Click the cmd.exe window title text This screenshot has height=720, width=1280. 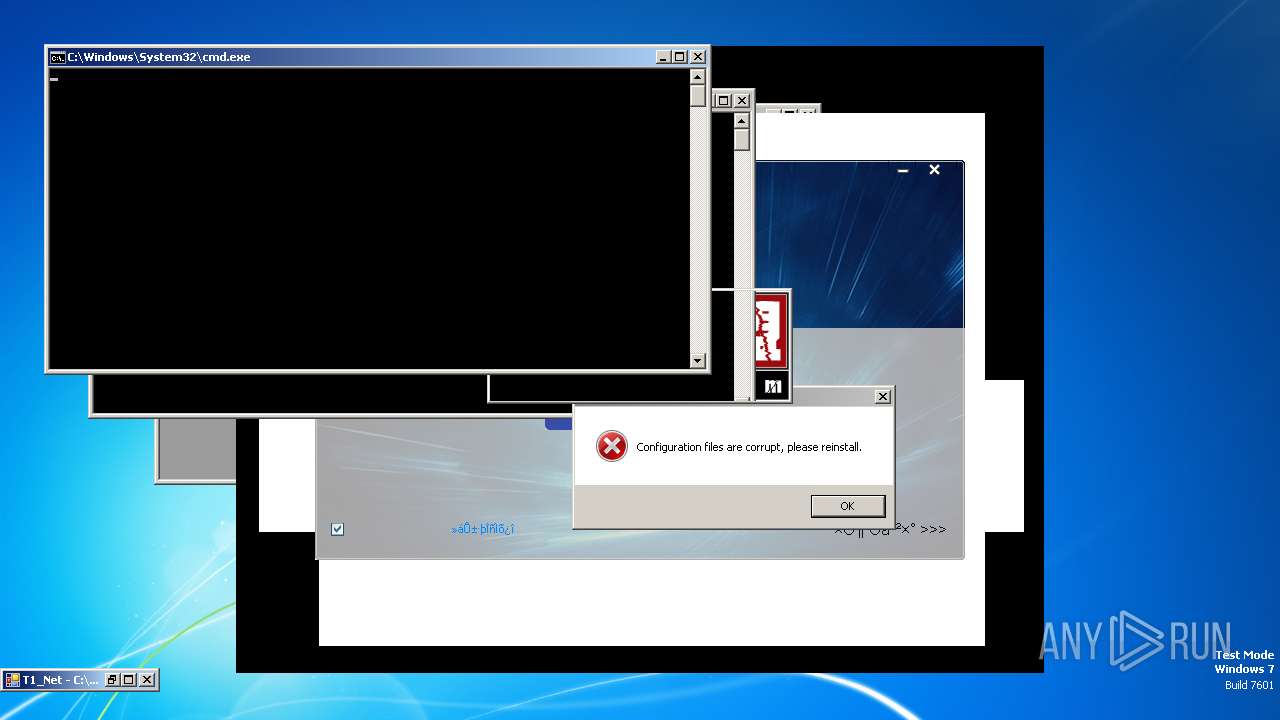coord(159,57)
